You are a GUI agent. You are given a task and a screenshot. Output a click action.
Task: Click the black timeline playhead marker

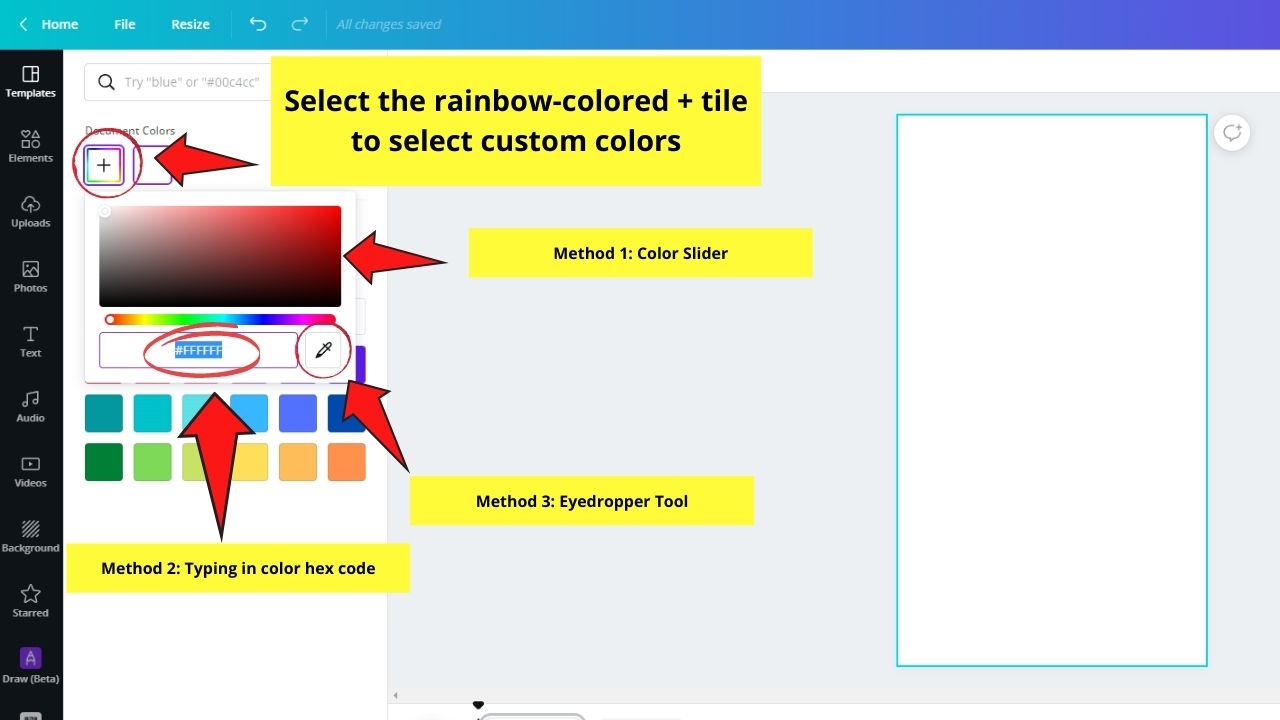(x=478, y=706)
